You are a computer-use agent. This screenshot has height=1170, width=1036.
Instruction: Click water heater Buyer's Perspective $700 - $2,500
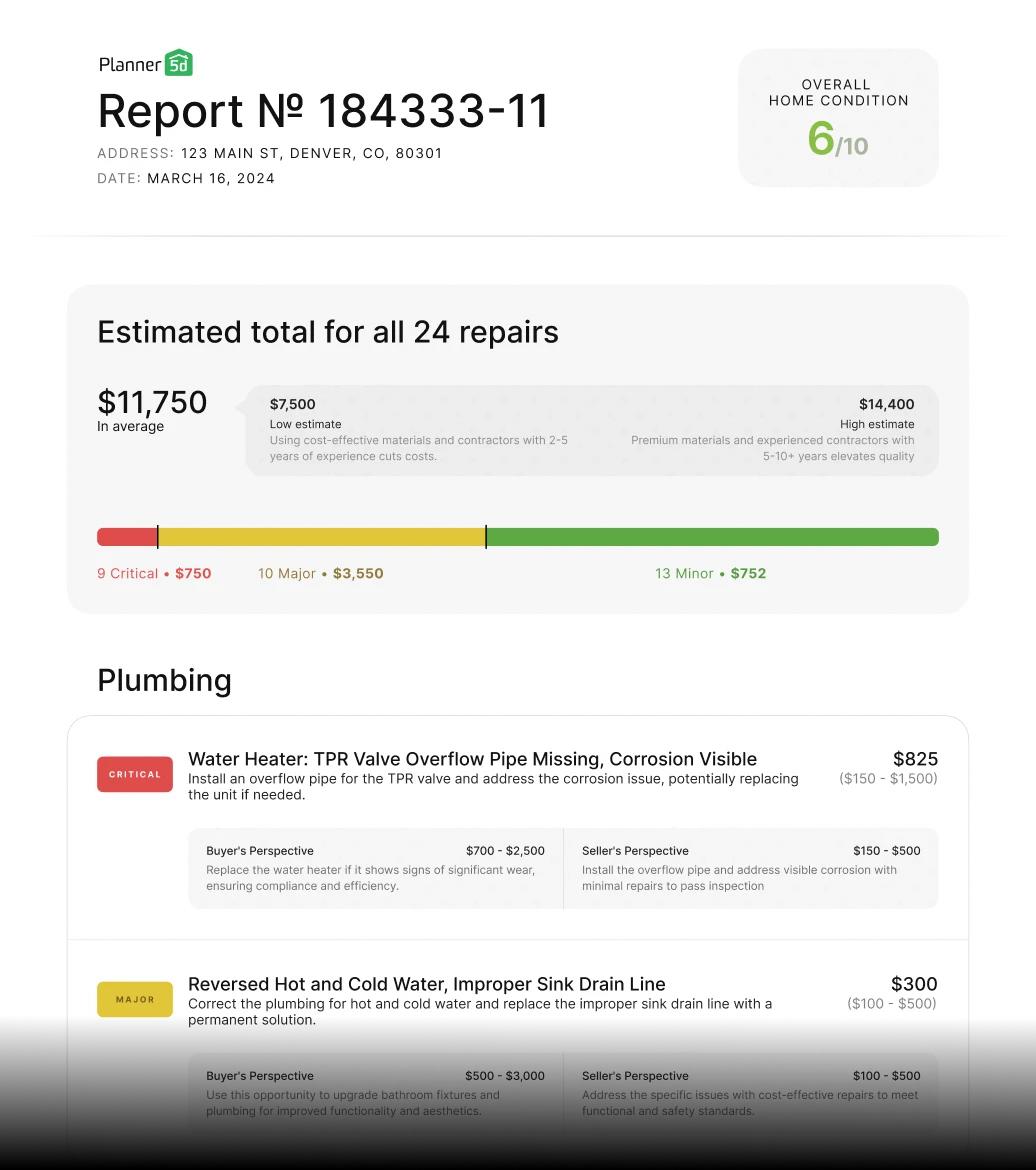tap(505, 851)
